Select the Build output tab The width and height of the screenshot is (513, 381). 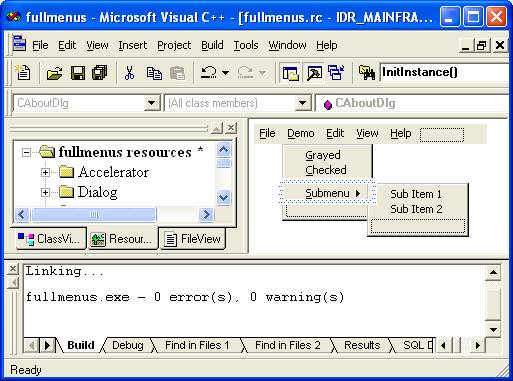pos(81,345)
